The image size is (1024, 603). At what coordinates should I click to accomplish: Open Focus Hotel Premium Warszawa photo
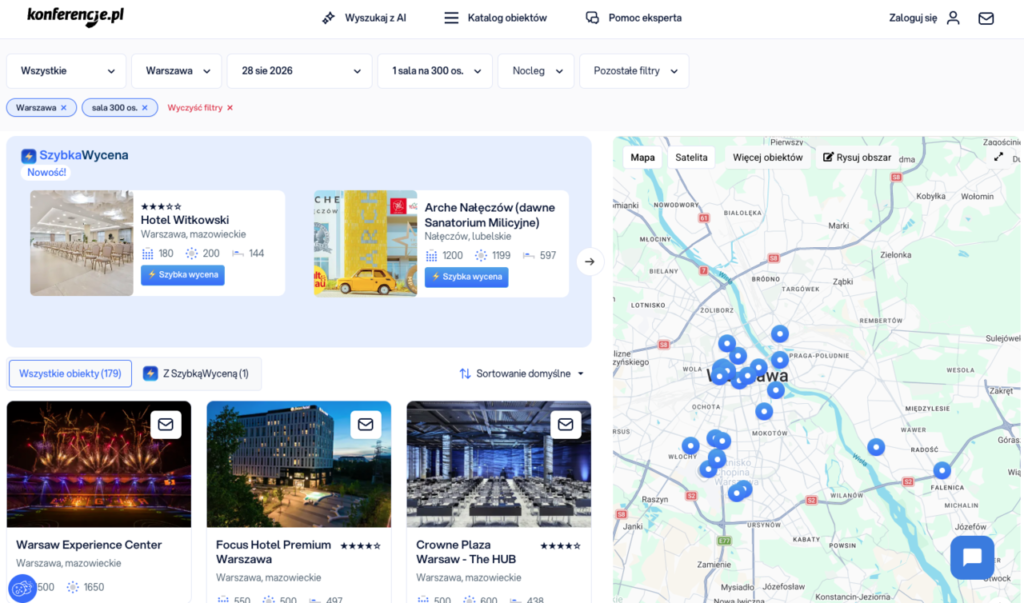tap(299, 464)
